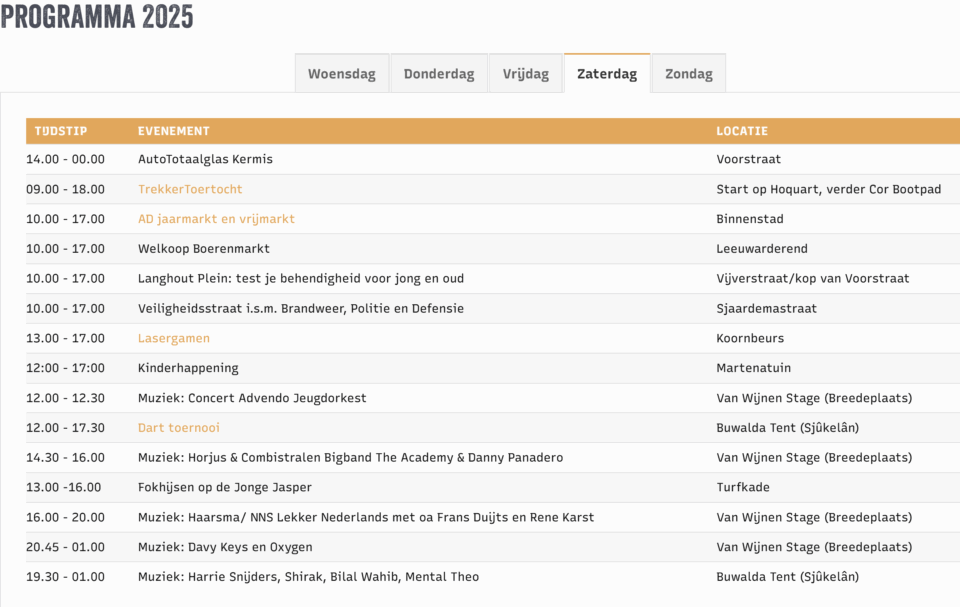960x607 pixels.
Task: Select the Kinderhappening event row
Action: (x=188, y=368)
